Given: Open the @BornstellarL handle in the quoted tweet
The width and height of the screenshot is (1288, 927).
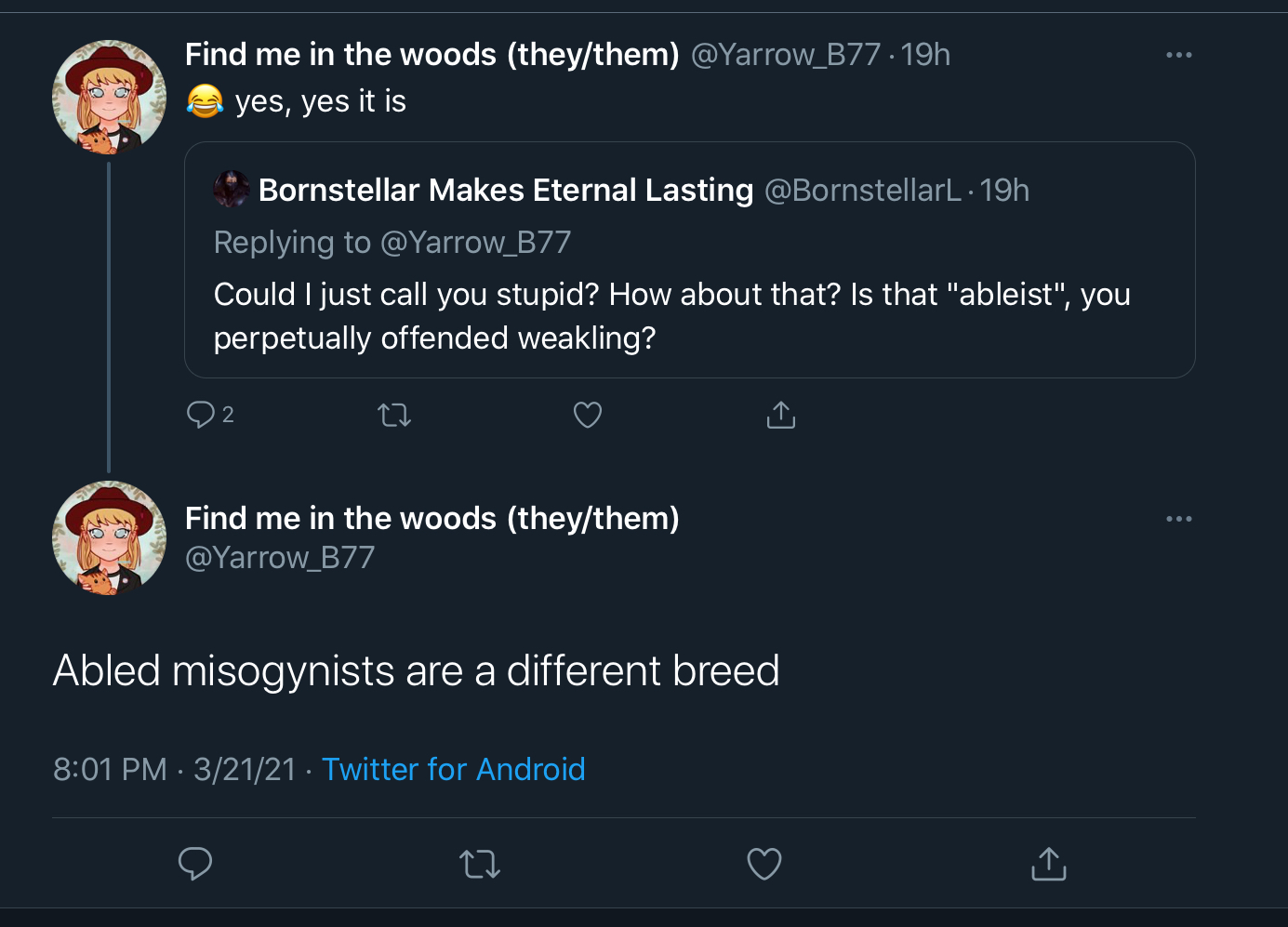Looking at the screenshot, I should 863,191.
